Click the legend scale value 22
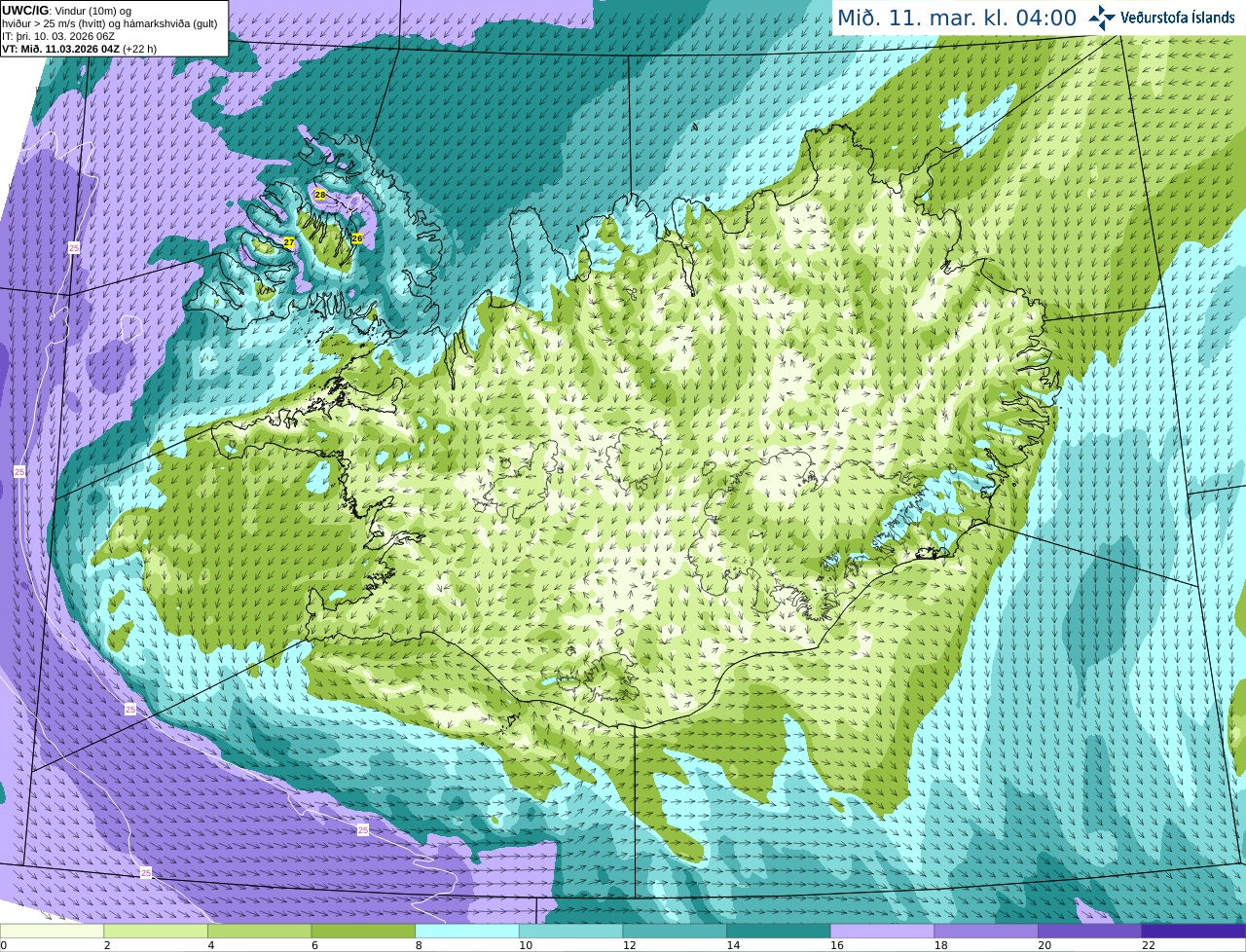 click(x=1149, y=945)
